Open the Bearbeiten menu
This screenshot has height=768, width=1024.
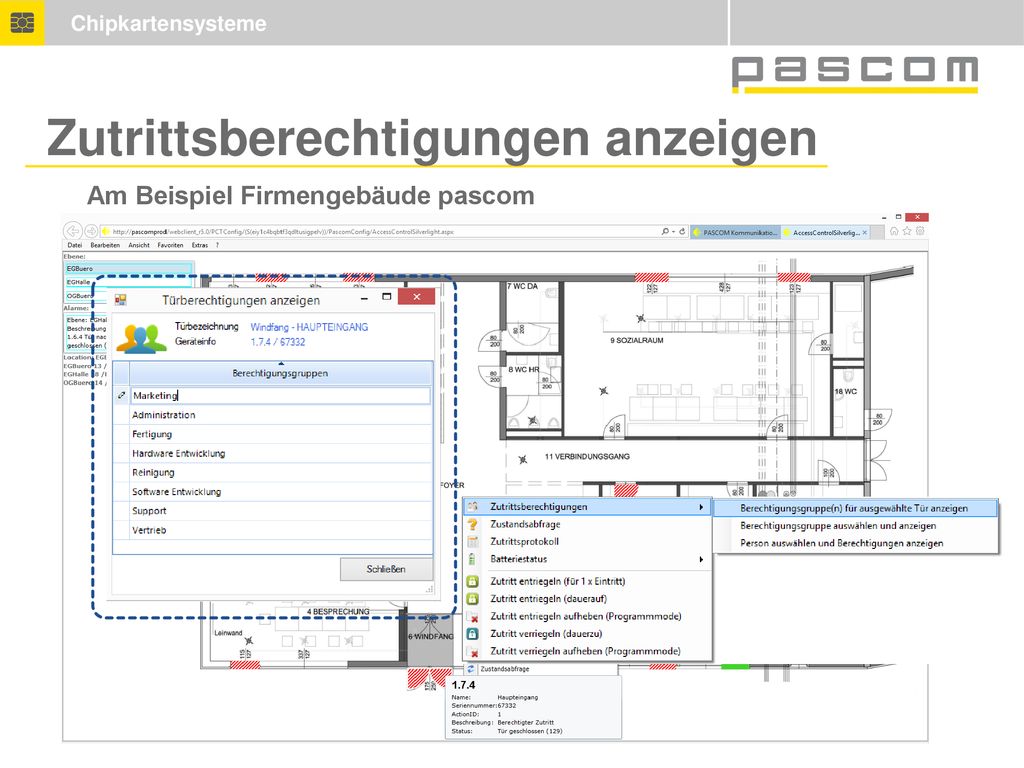(x=105, y=246)
